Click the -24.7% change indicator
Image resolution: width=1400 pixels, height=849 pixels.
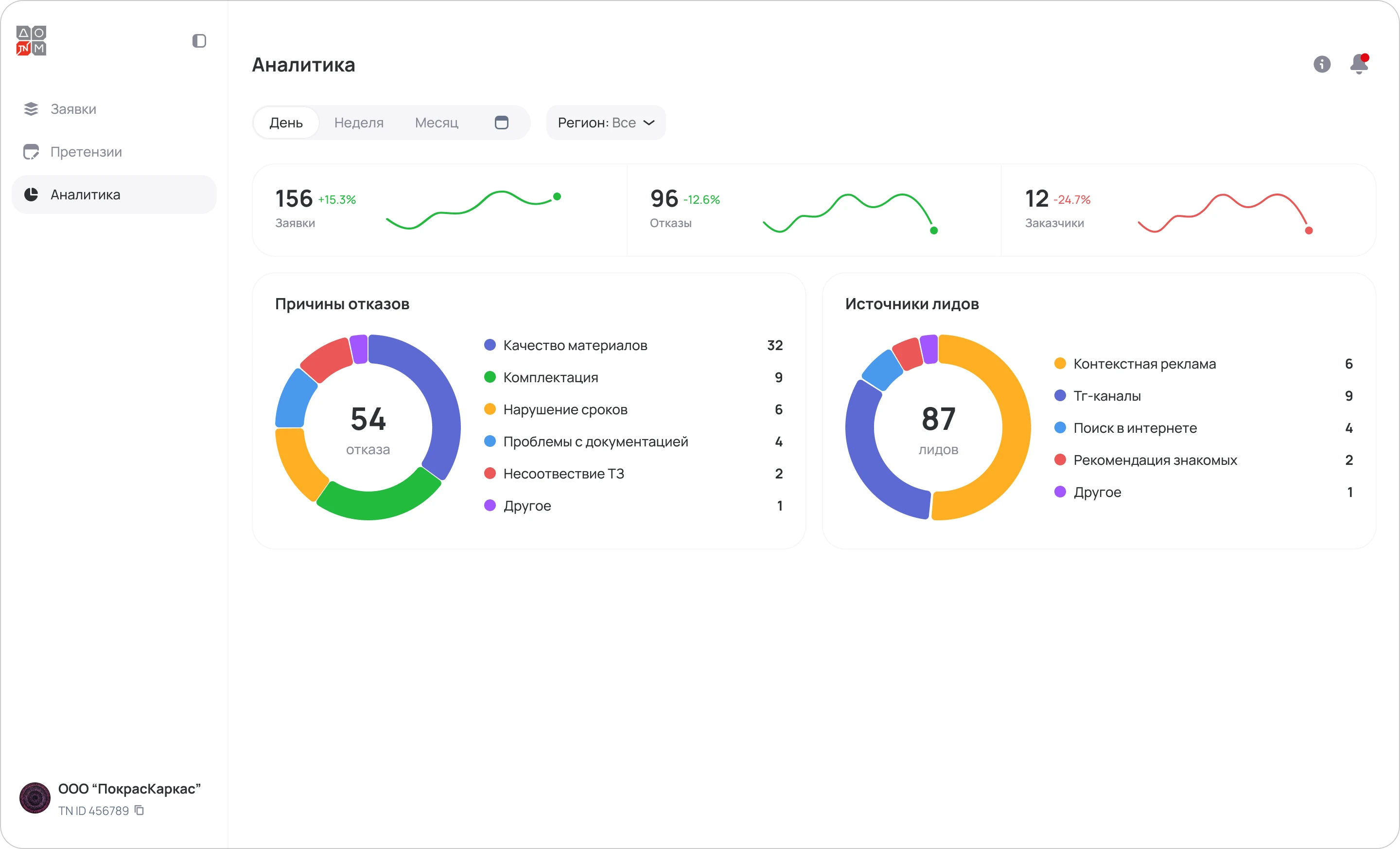pyautogui.click(x=1072, y=199)
